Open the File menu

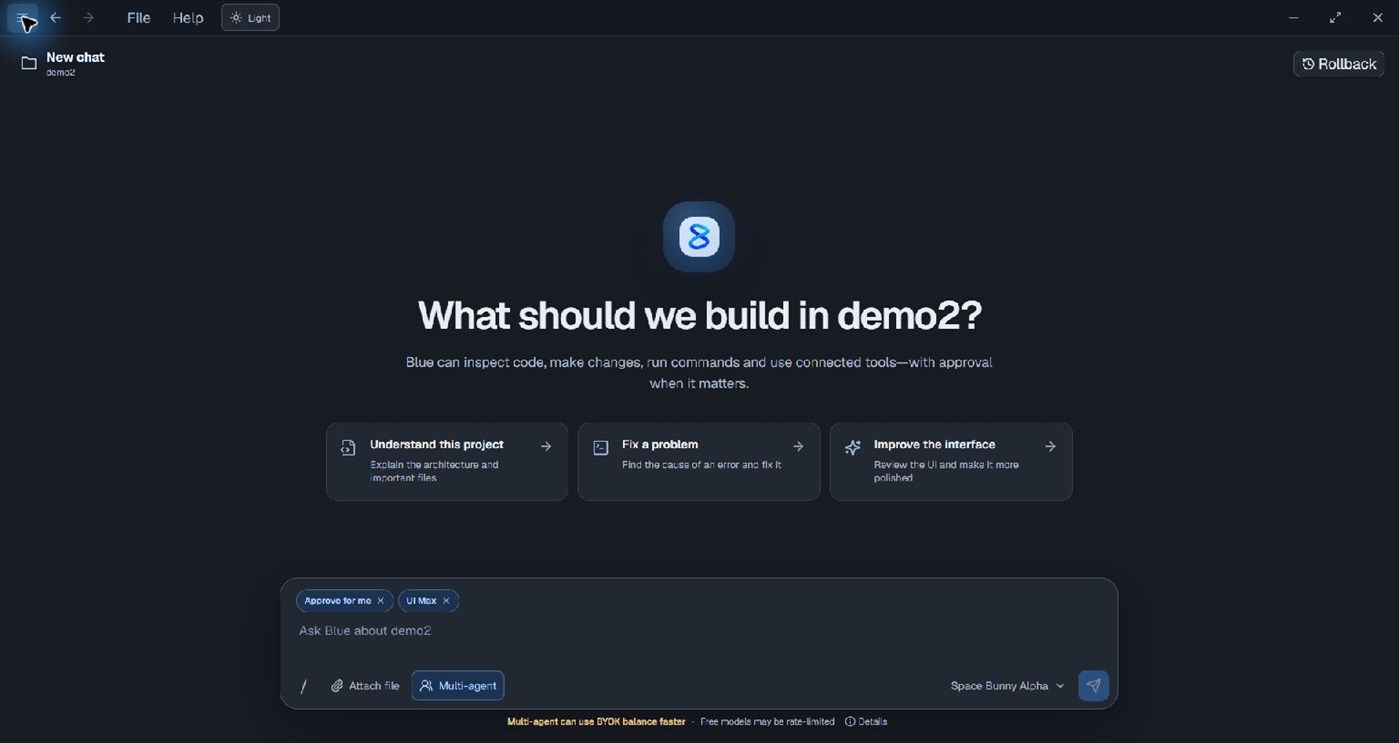click(x=139, y=18)
